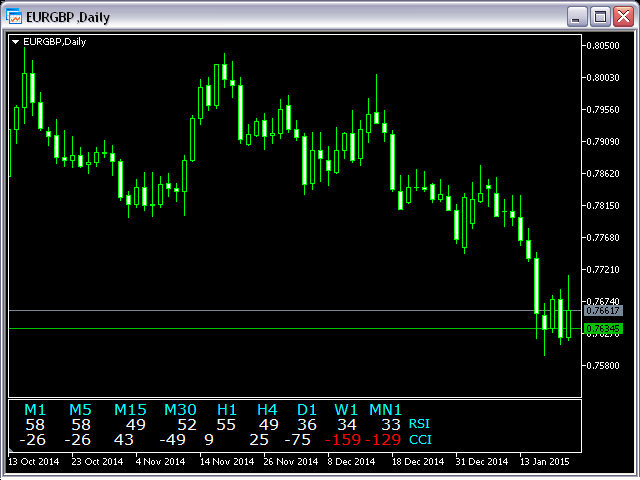
Task: Select the D1 timeframe label
Action: [x=307, y=409]
